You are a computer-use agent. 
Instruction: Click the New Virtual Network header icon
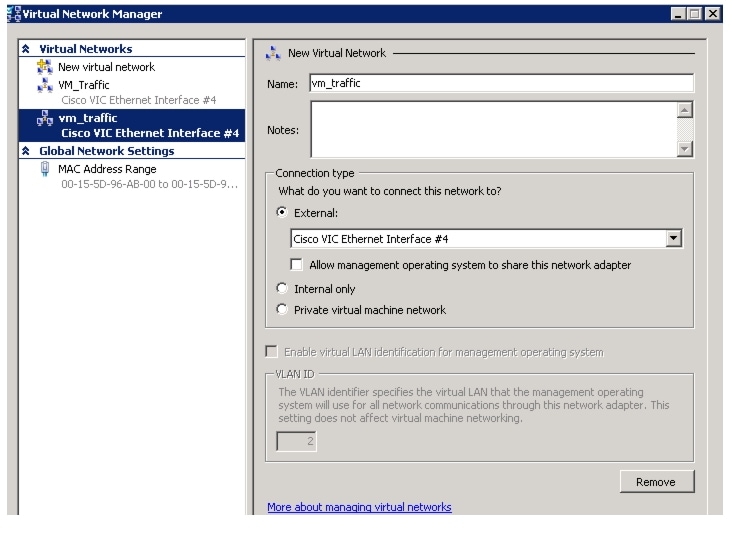(x=273, y=54)
